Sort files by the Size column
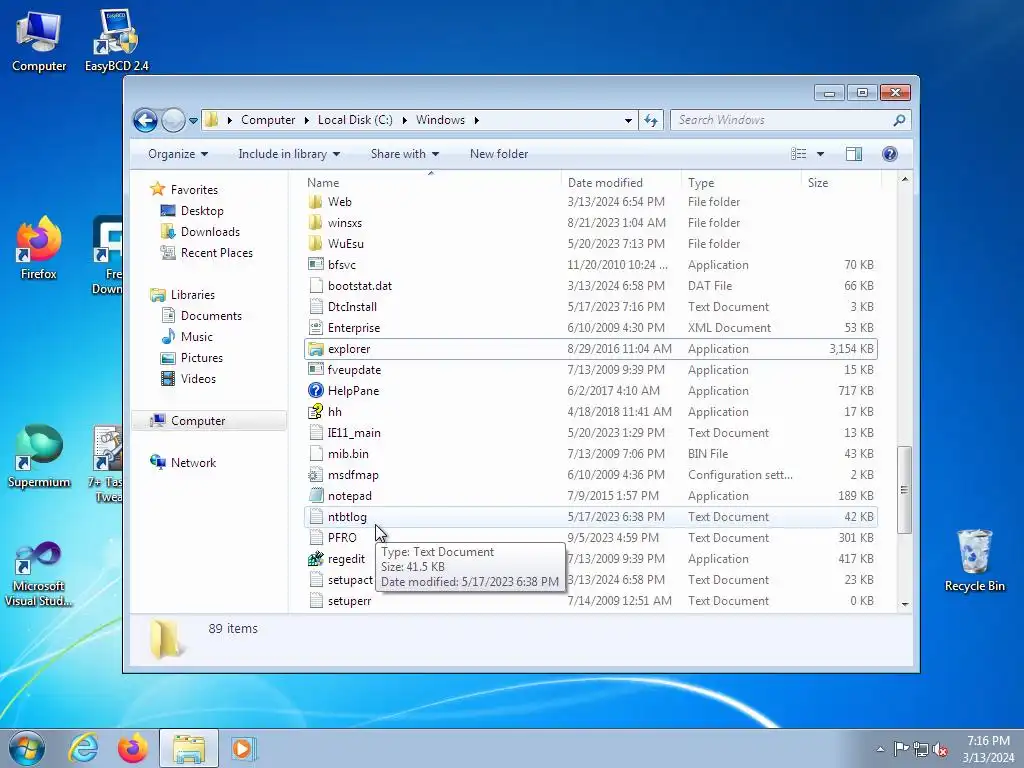Screen dimensions: 1024x768 point(841,183)
